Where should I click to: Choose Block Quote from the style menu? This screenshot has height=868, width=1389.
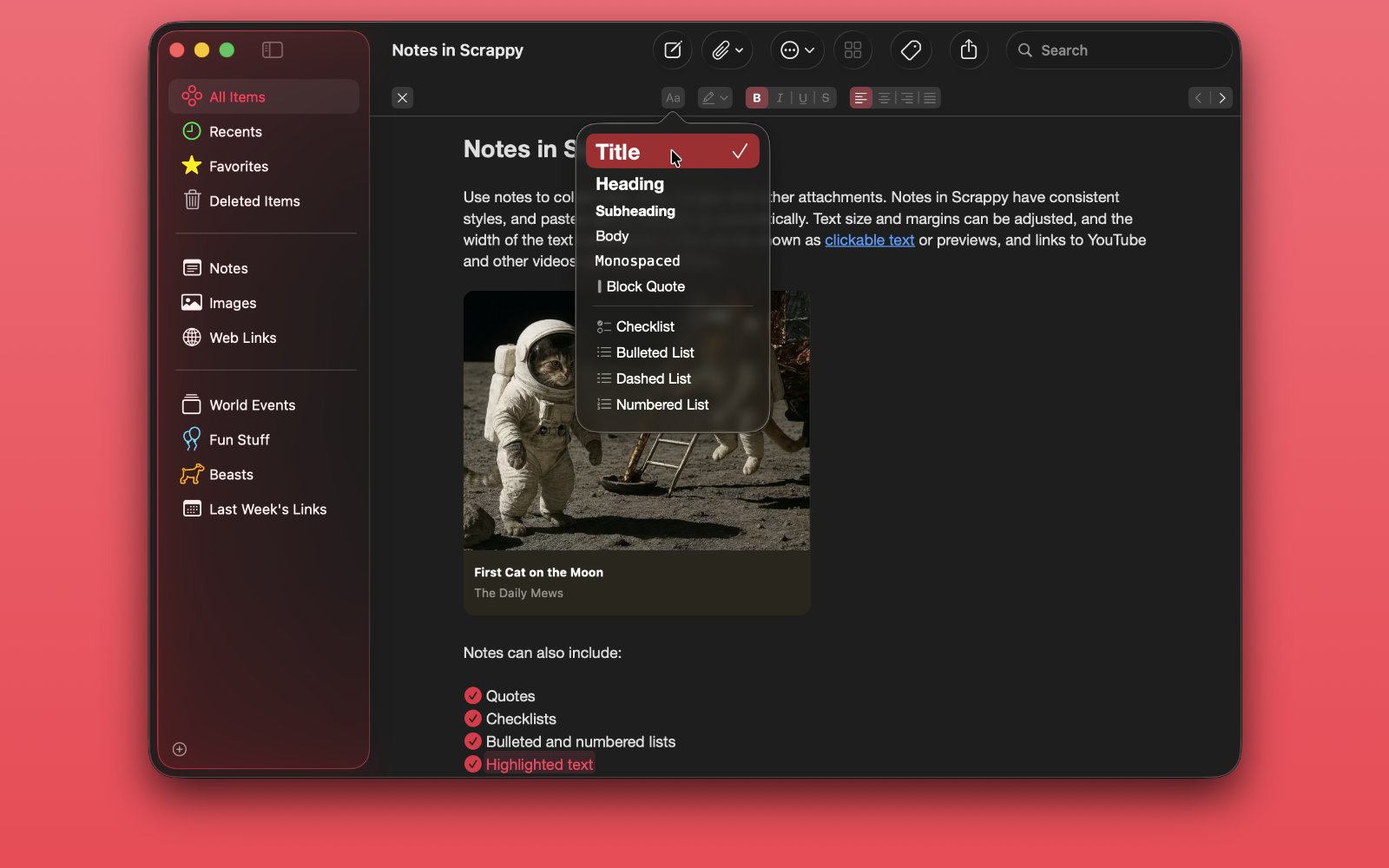click(x=646, y=286)
